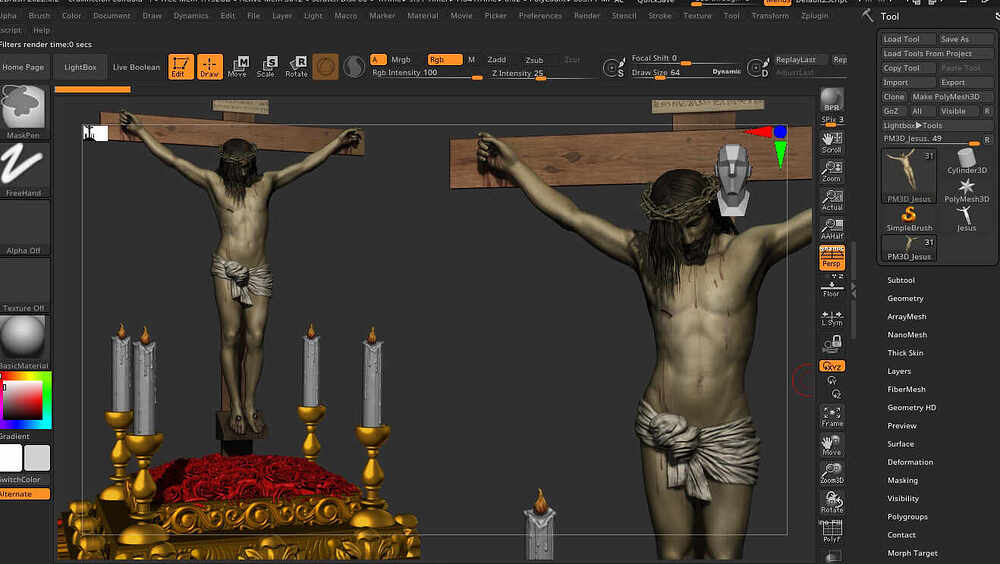The height and width of the screenshot is (564, 1000).
Task: Open the Render menu
Action: (x=586, y=15)
